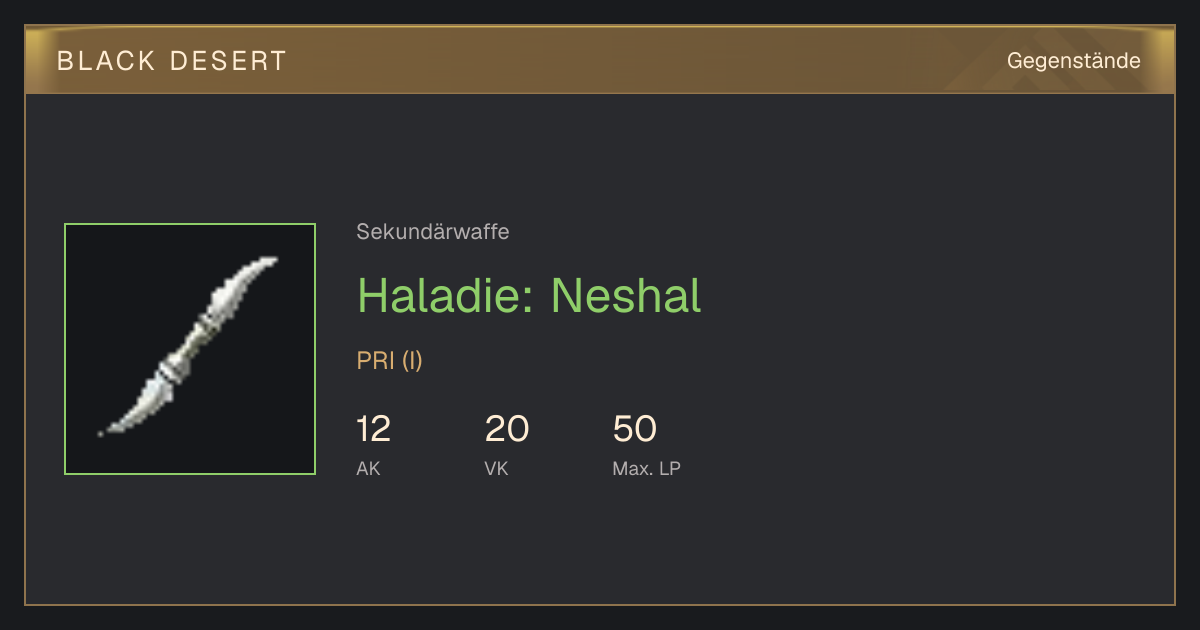1200x630 pixels.
Task: Click the Haladie dagger item icon
Action: click(x=190, y=349)
